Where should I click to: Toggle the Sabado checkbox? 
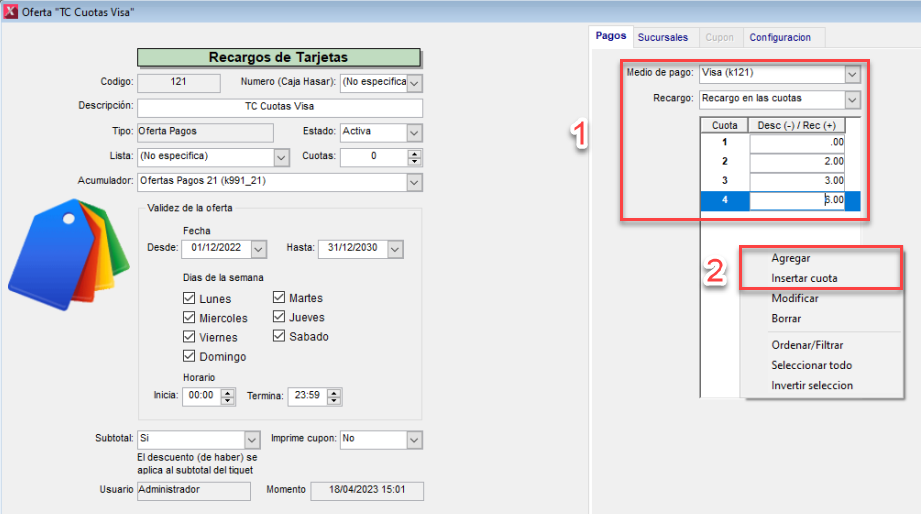[x=280, y=337]
